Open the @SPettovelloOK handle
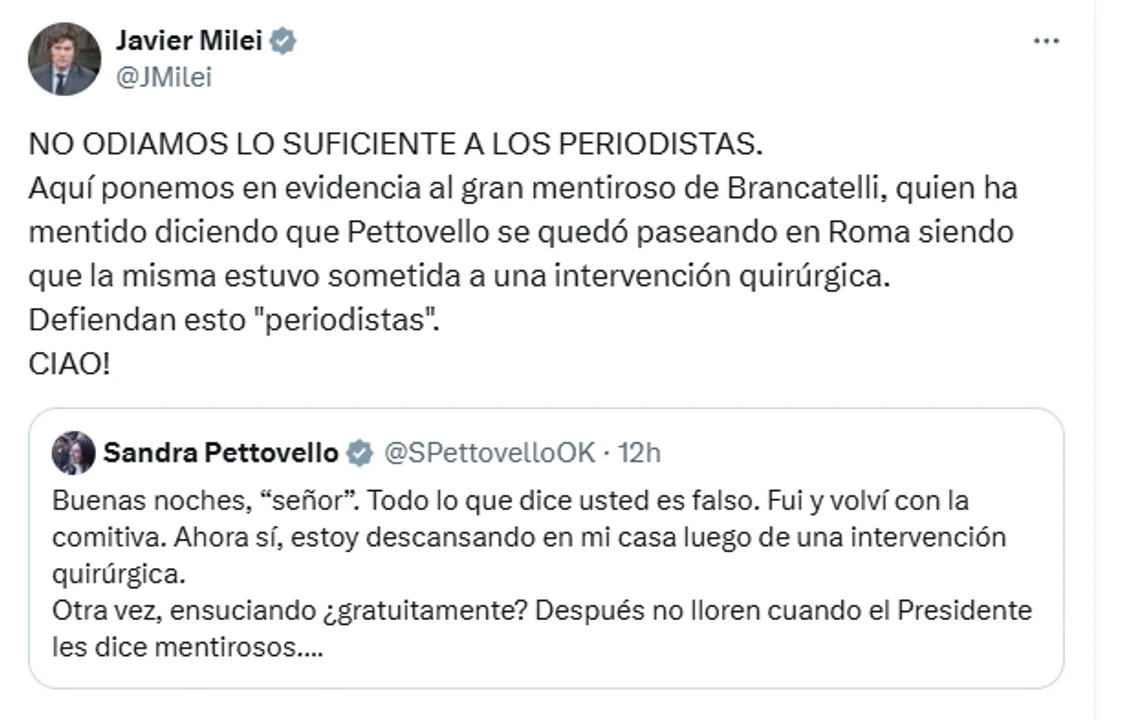Viewport: 1123px width, 720px height. click(489, 453)
